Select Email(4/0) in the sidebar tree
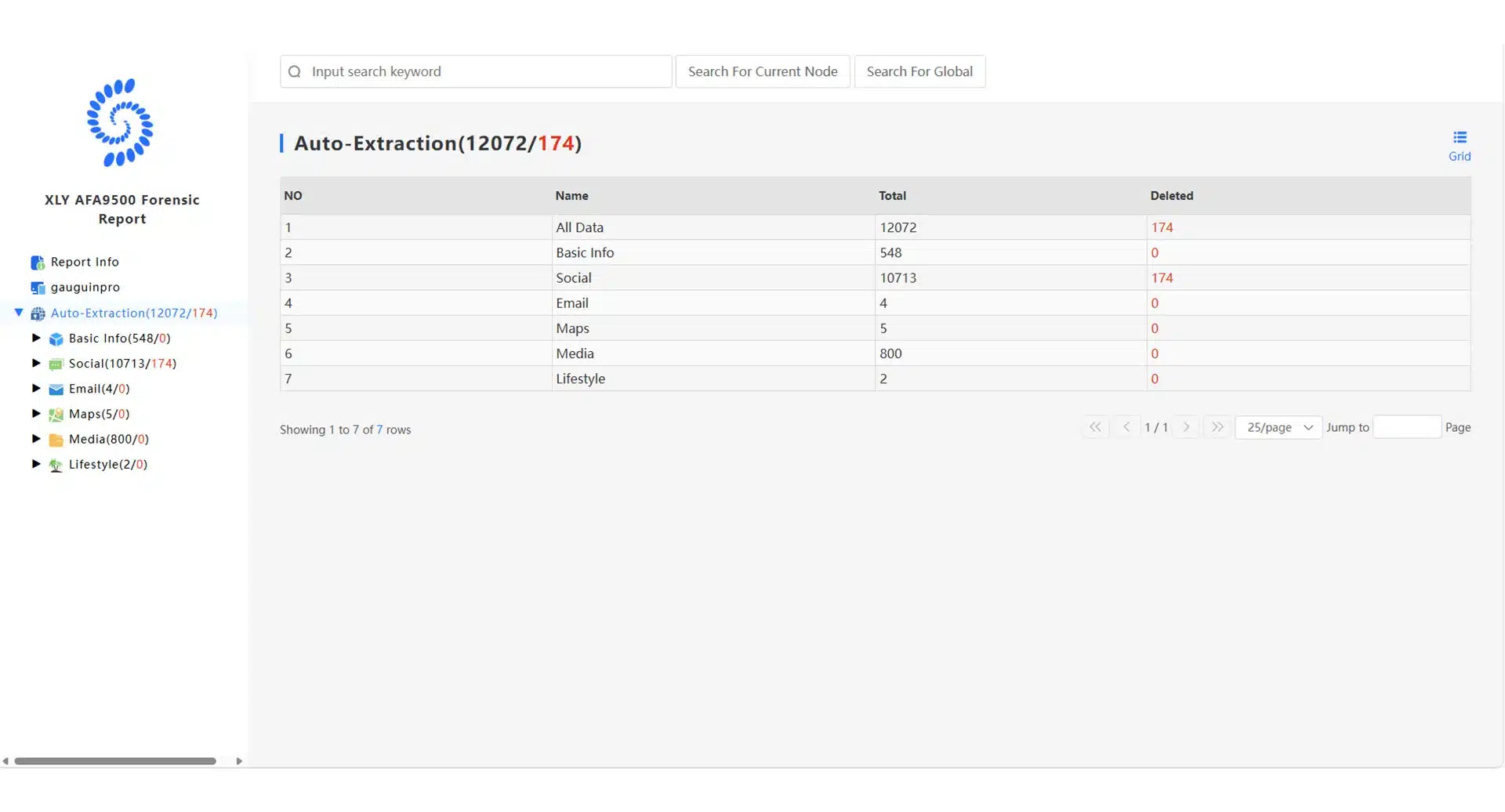Screen dimensions: 1505x812 (x=99, y=389)
